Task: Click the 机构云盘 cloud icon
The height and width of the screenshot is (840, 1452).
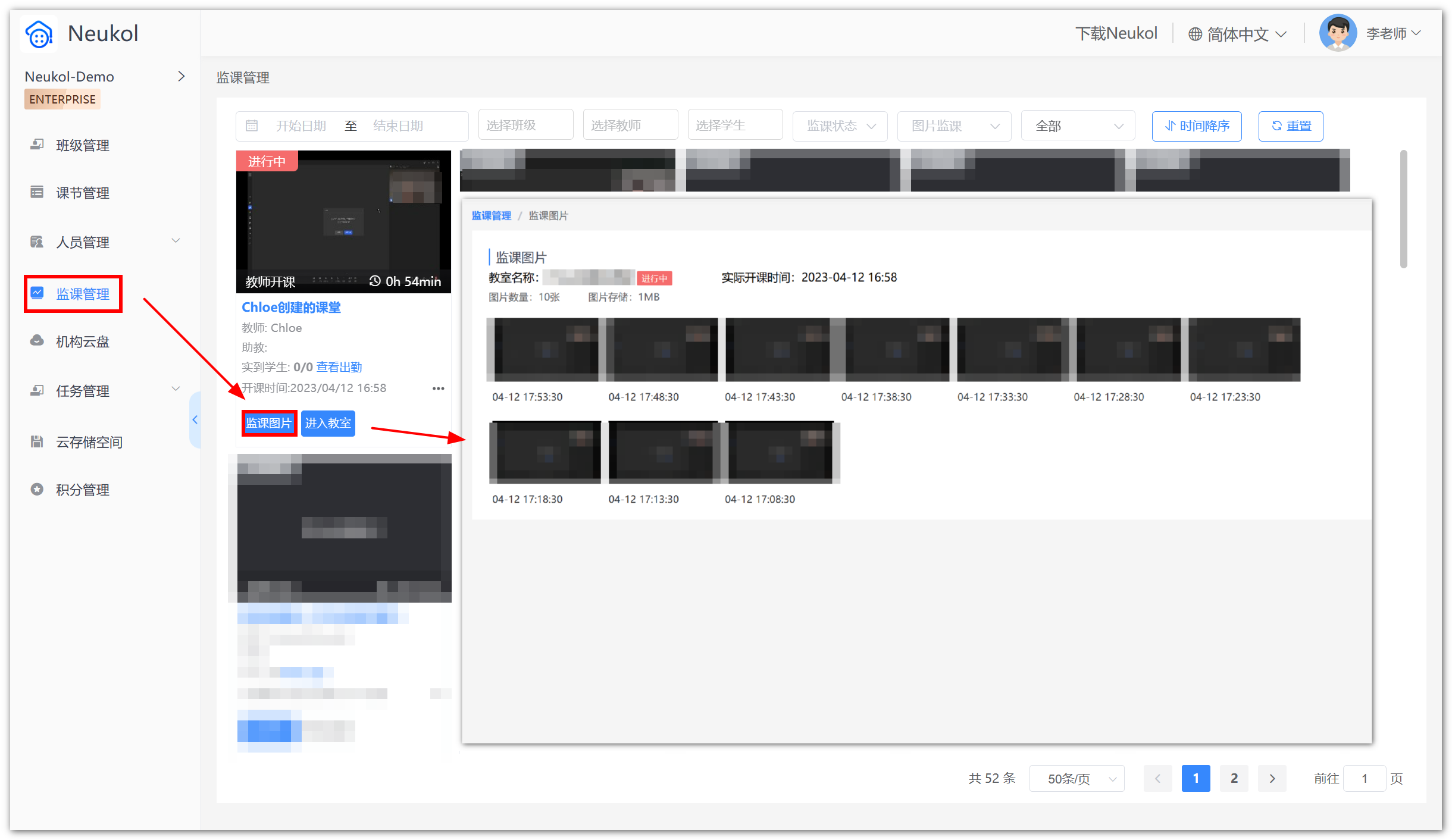Action: [x=37, y=341]
